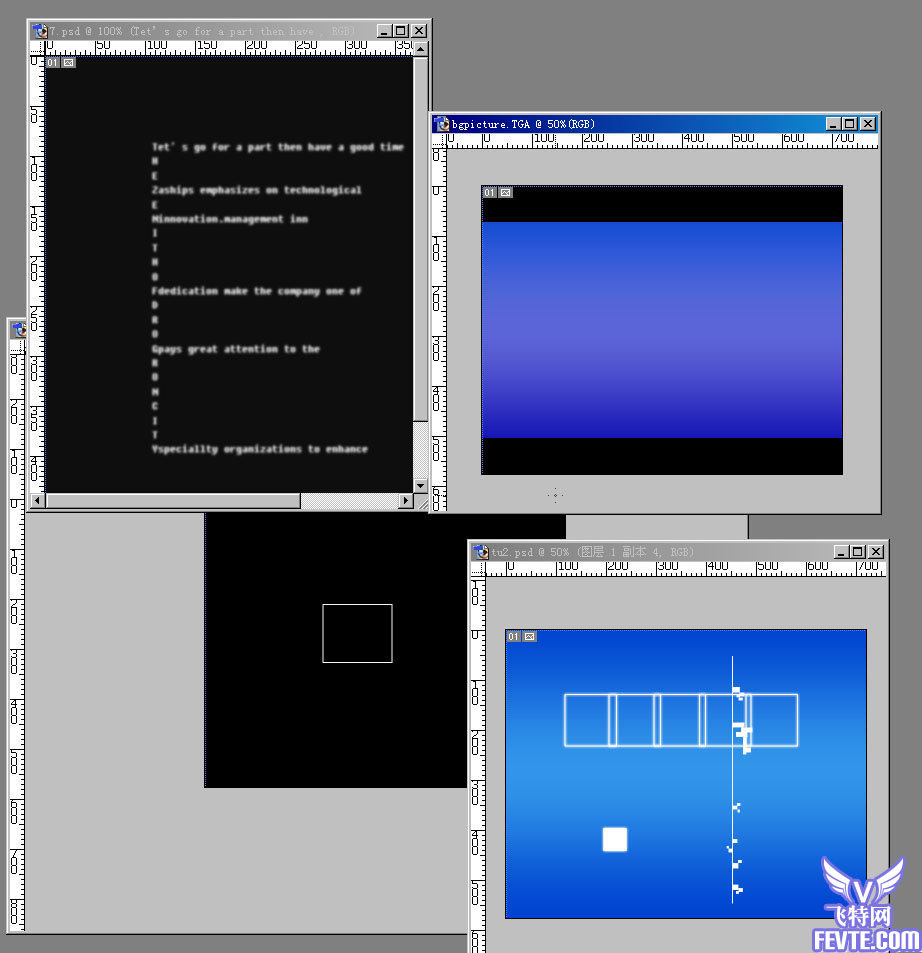Viewport: 922px width, 953px height.
Task: Click the slice image-type icon in tu2.psd
Action: 529,636
